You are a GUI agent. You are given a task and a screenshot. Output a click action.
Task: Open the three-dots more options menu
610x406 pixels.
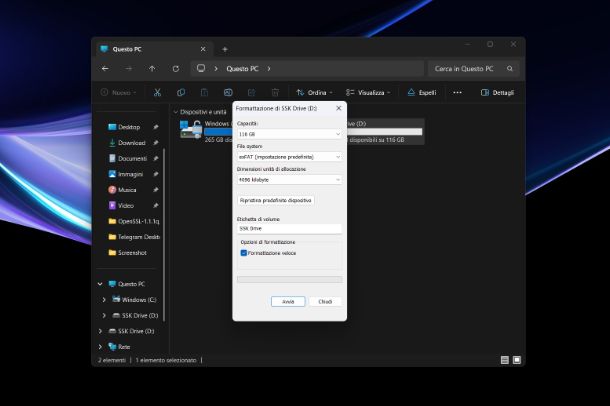point(457,92)
